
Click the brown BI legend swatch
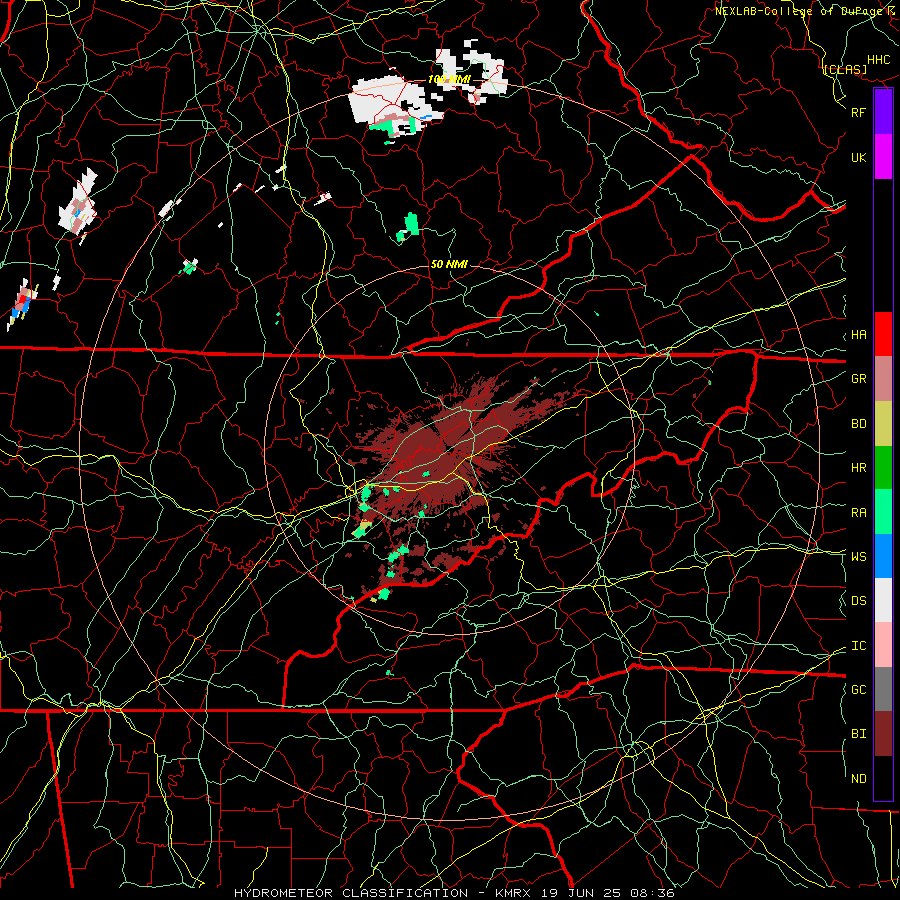[883, 734]
